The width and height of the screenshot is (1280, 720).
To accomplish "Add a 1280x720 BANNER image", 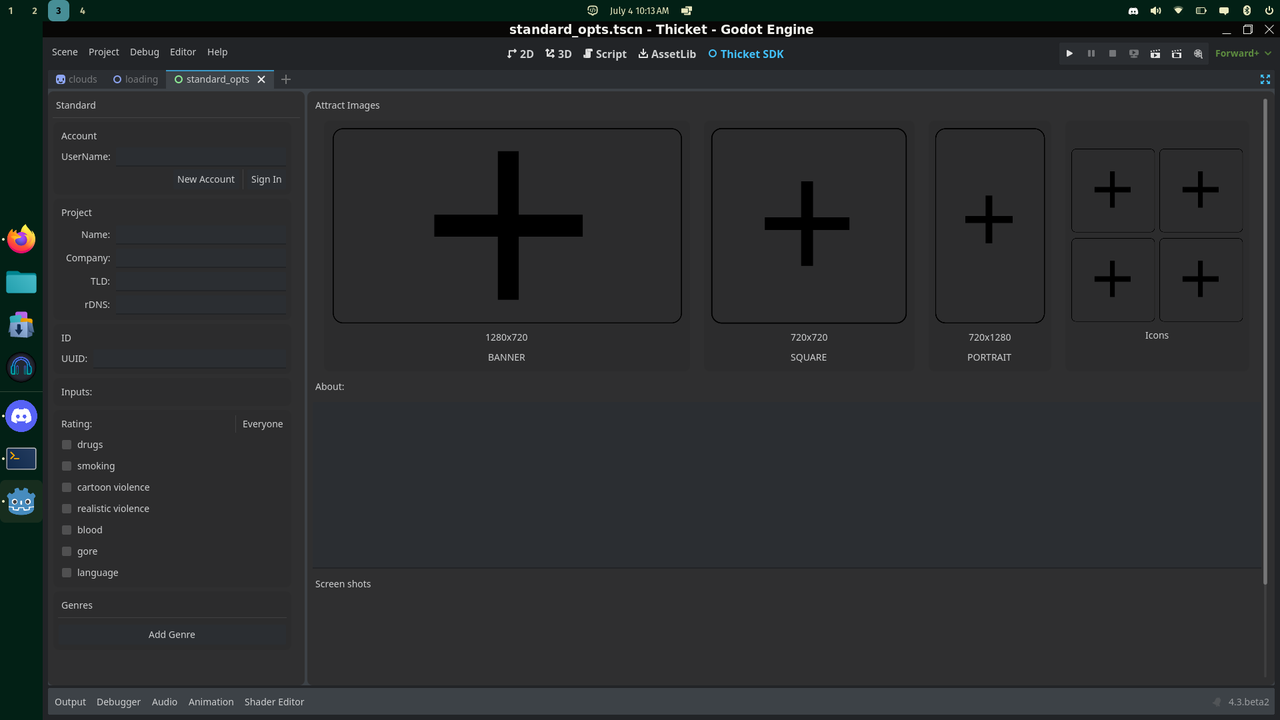I will [507, 225].
